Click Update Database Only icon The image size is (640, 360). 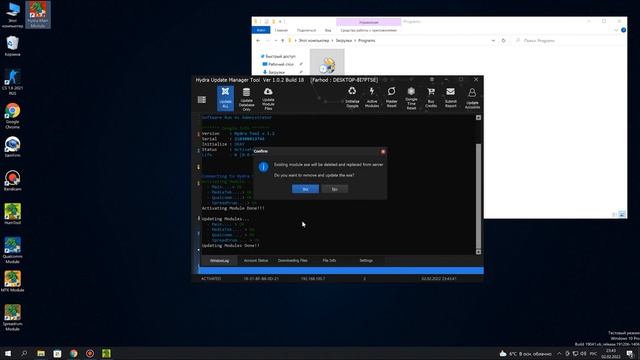tap(247, 99)
